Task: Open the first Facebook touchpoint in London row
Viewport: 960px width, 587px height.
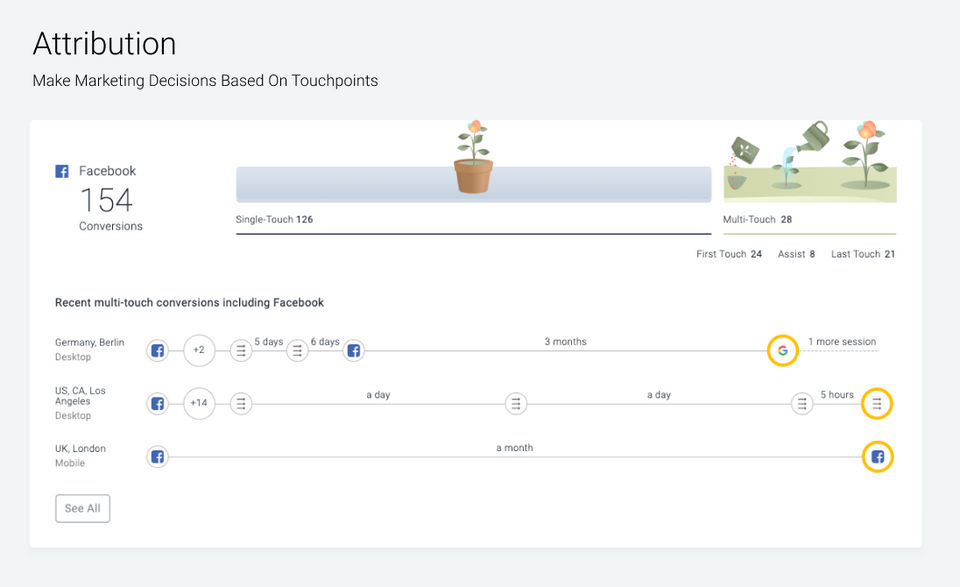Action: coord(157,457)
